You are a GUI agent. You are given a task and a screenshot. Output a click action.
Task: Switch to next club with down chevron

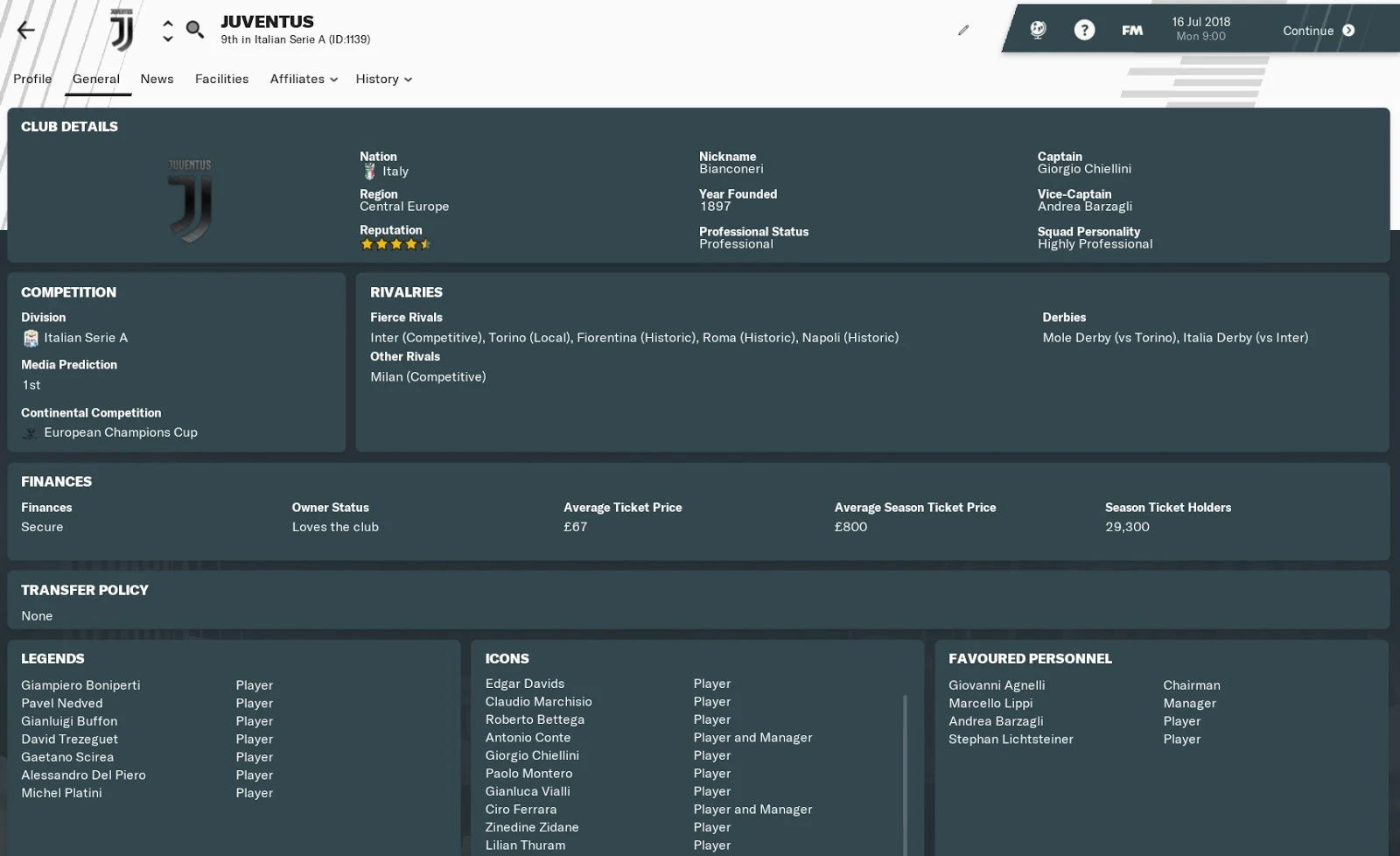tap(168, 39)
